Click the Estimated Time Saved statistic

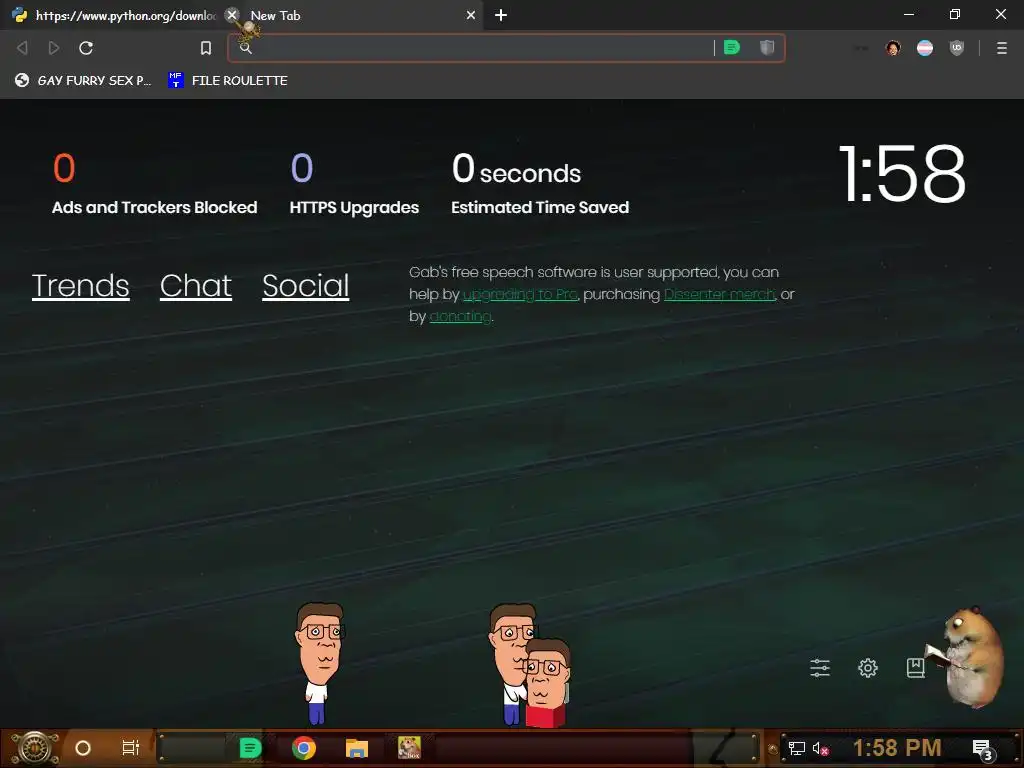(x=540, y=184)
